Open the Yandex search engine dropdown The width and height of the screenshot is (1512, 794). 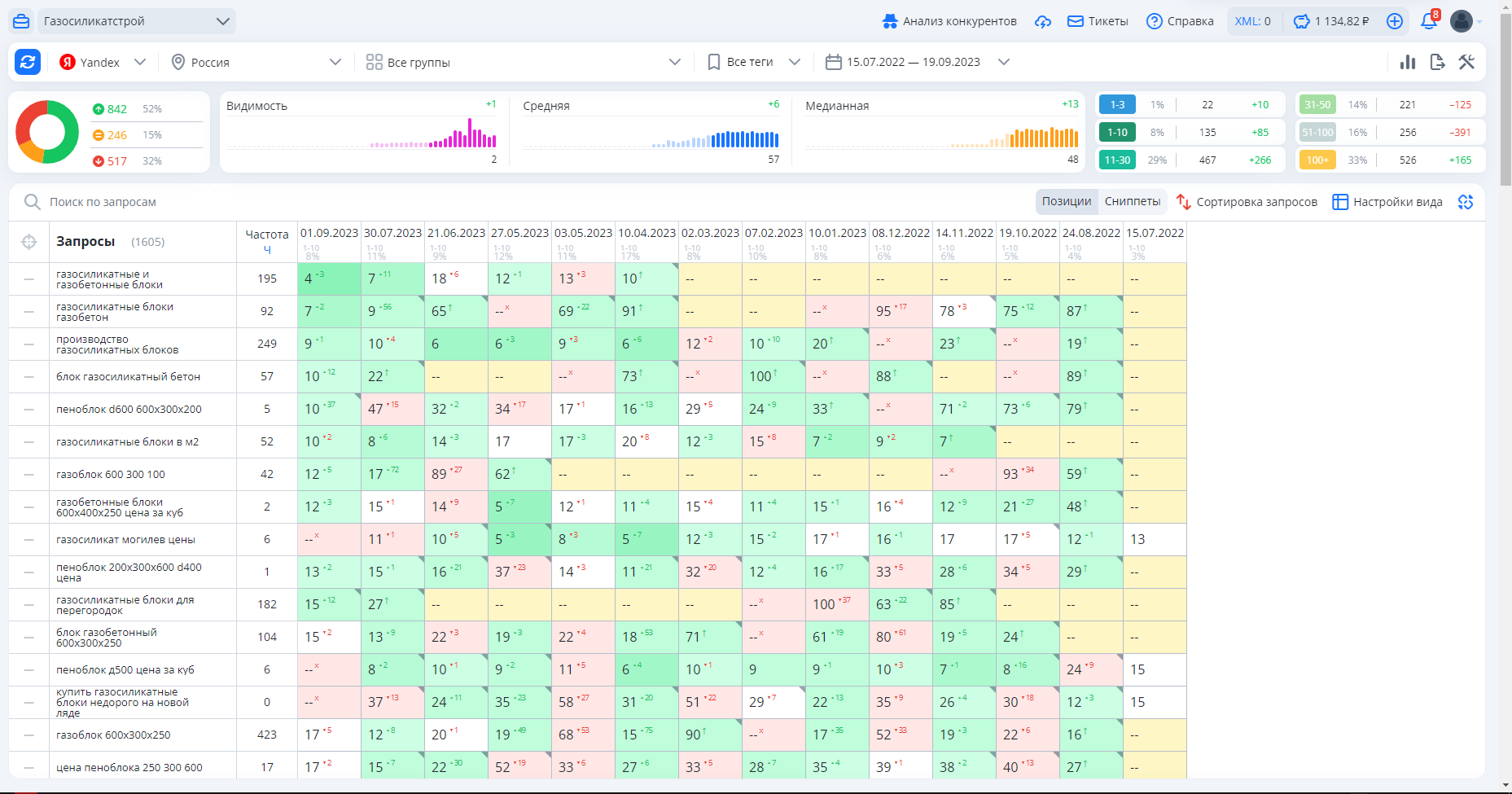[103, 62]
